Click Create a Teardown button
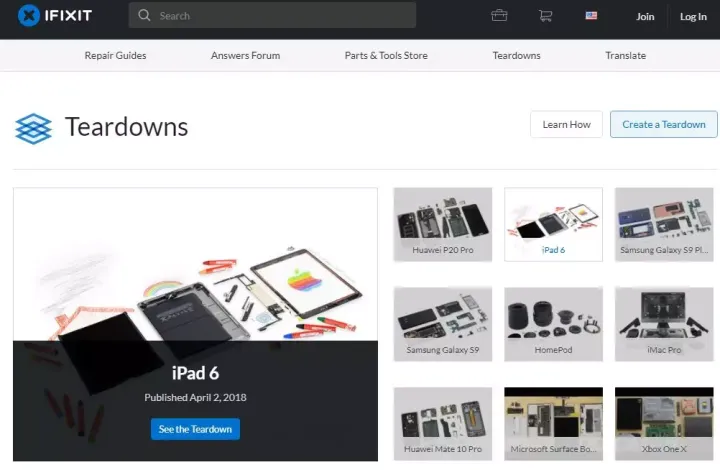This screenshot has height=470, width=720. click(x=663, y=125)
